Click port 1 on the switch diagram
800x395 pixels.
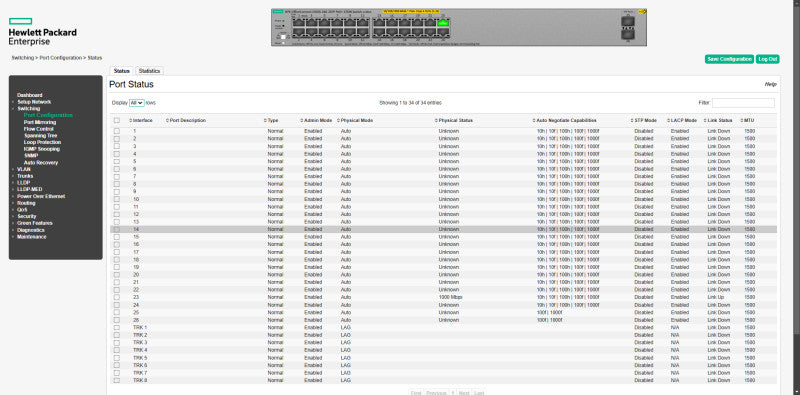point(298,23)
